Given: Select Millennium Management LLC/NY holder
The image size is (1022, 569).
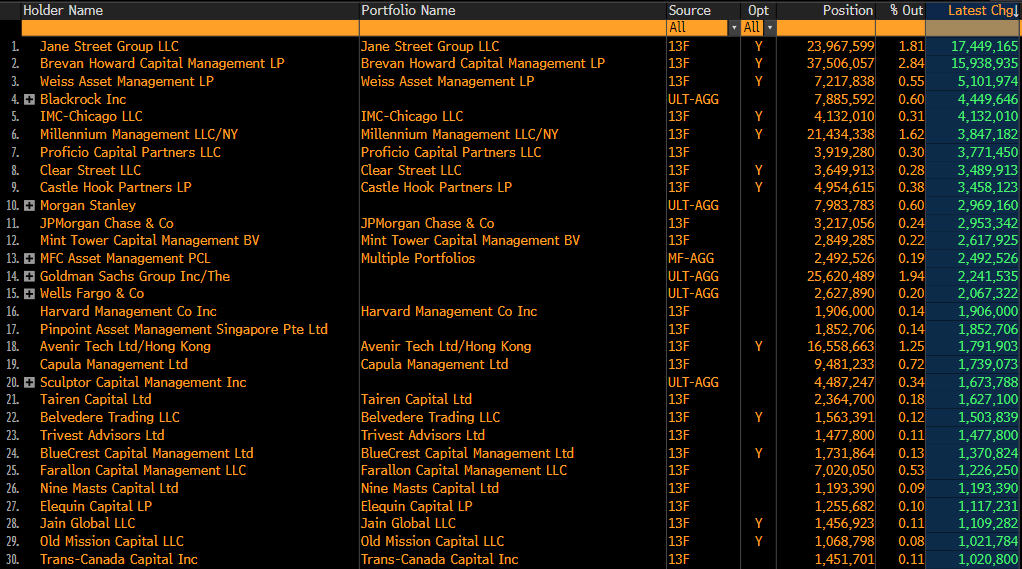Looking at the screenshot, I should [139, 134].
